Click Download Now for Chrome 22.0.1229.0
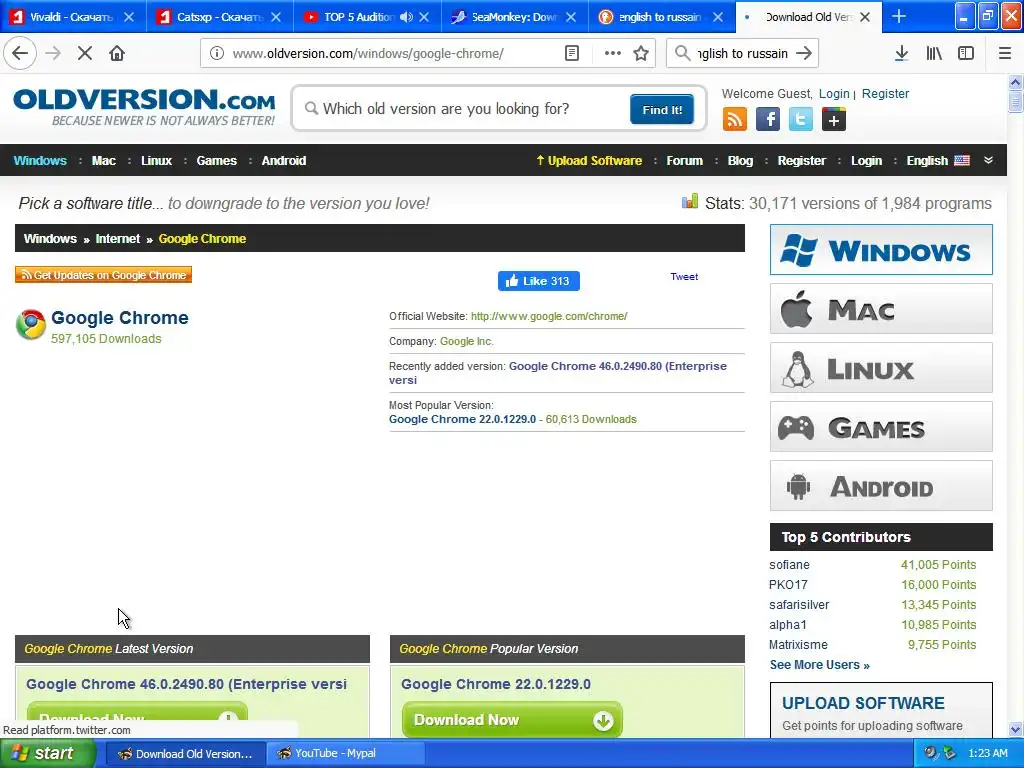This screenshot has width=1024, height=768. [x=512, y=720]
